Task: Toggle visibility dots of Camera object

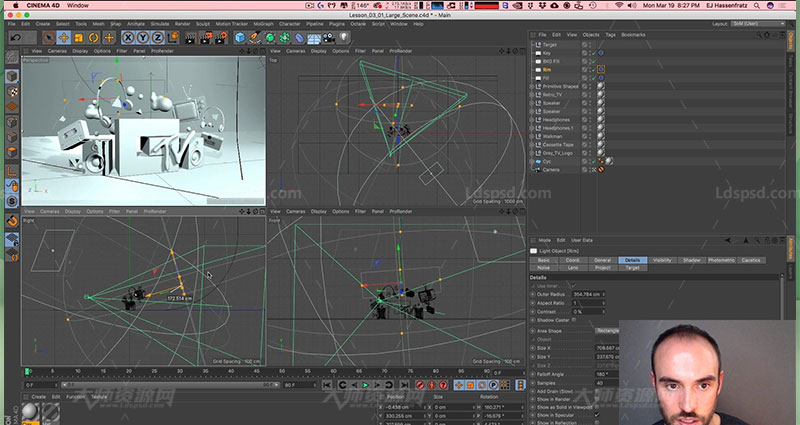Action: (x=589, y=170)
